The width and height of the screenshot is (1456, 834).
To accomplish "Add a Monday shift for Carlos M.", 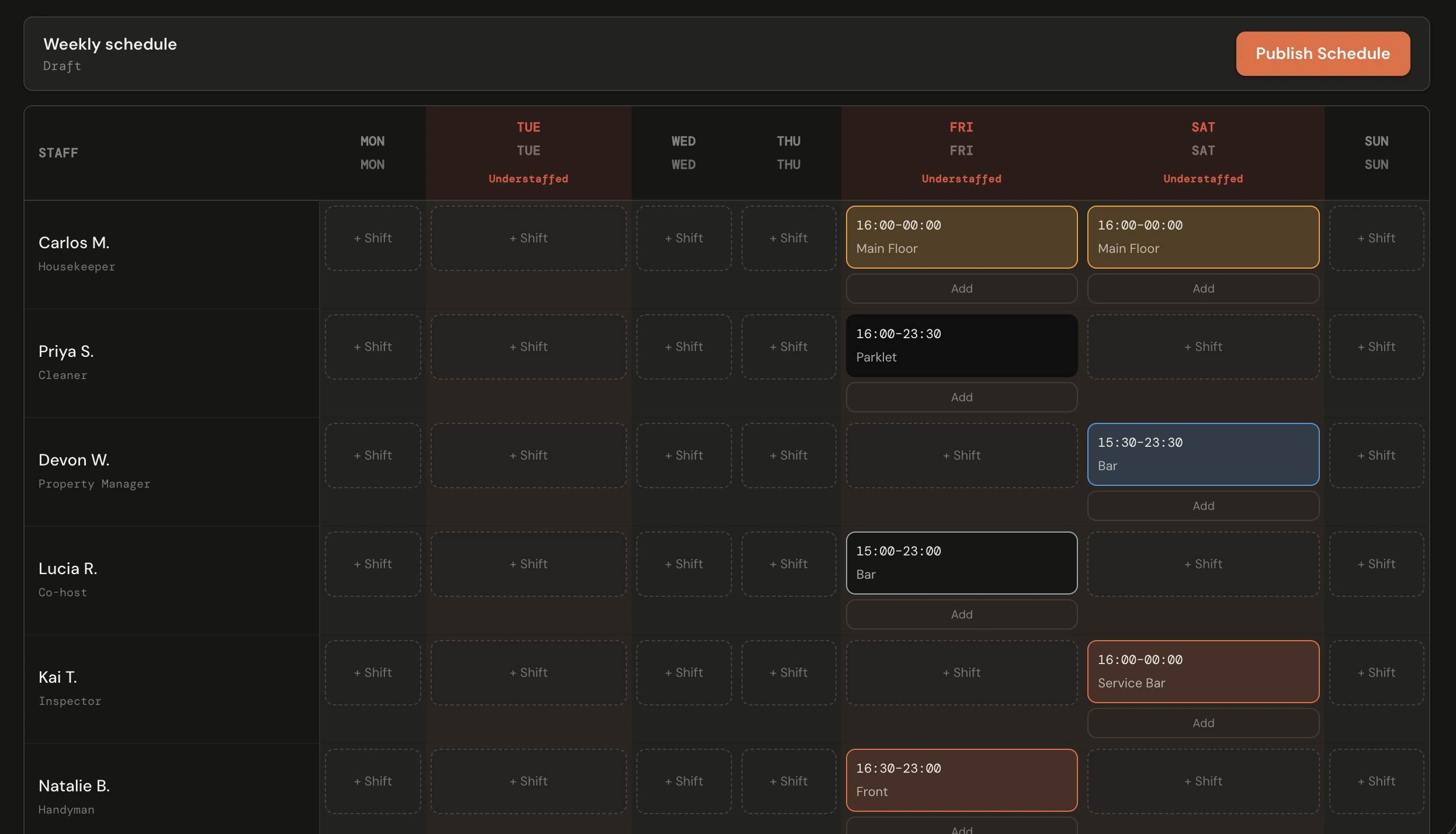I will click(372, 237).
